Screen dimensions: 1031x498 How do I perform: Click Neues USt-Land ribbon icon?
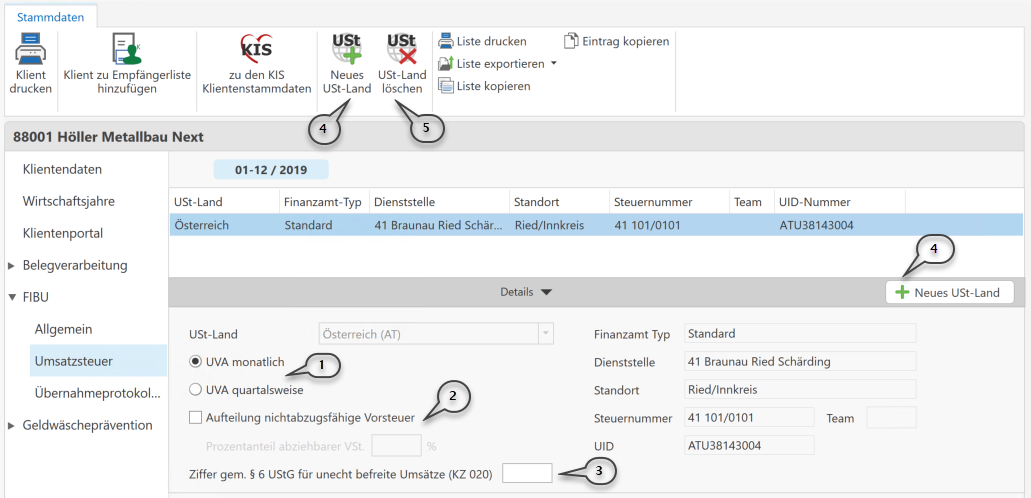[x=346, y=50]
